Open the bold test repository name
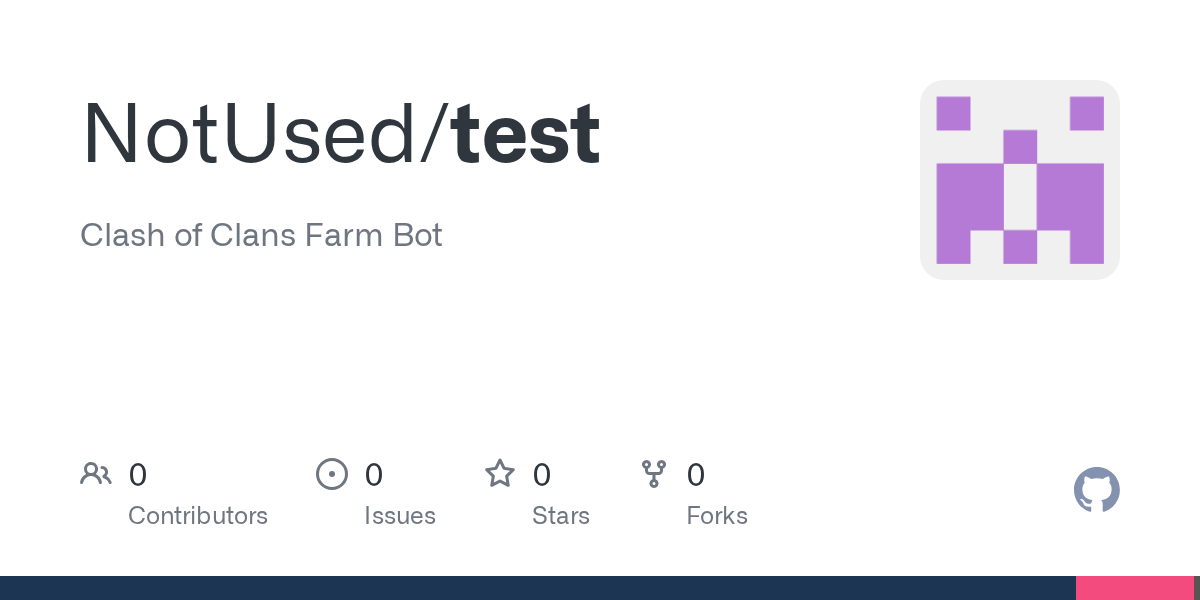Image resolution: width=1200 pixels, height=600 pixels. [527, 132]
